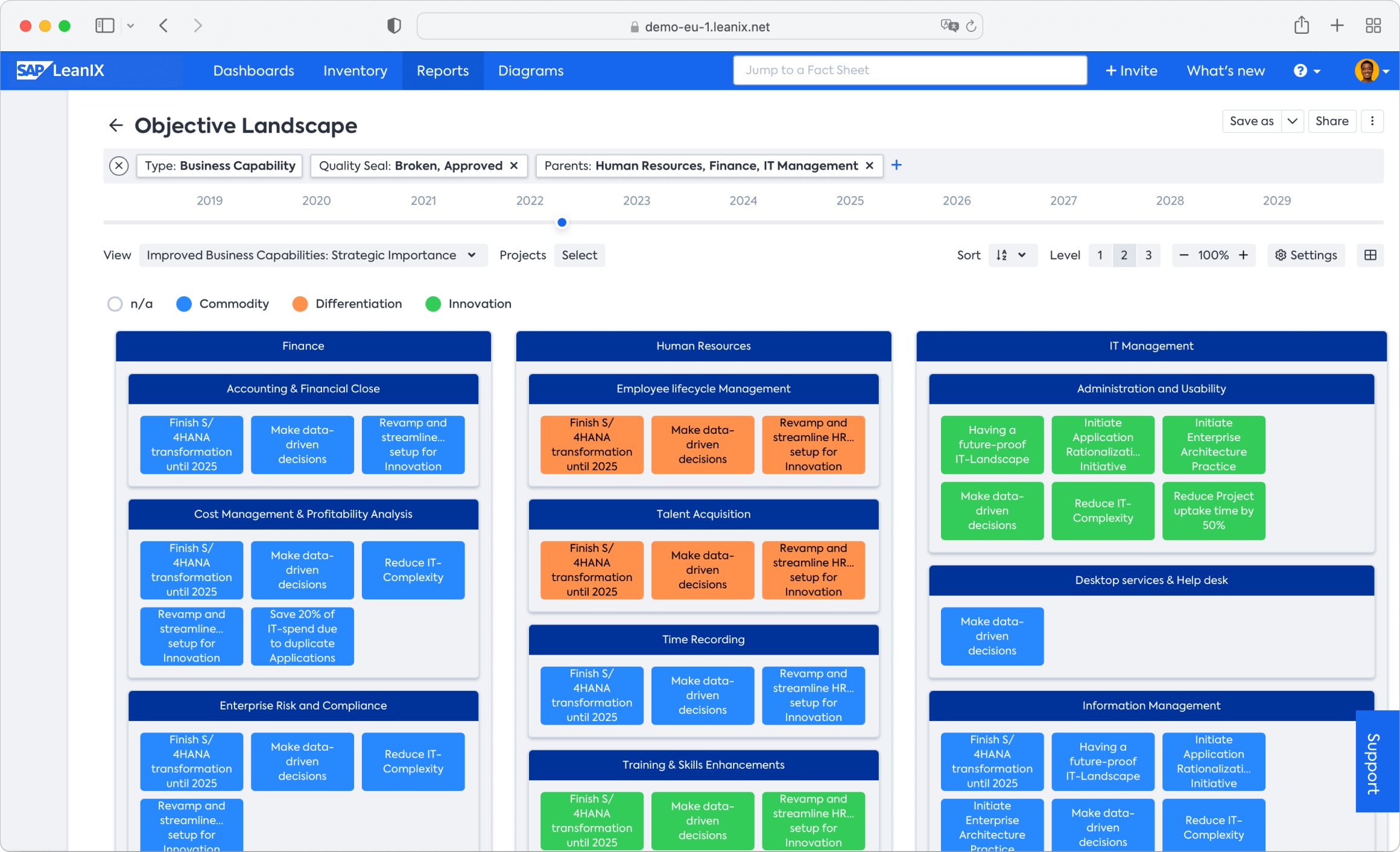Expand the Save as chevron dropdown
This screenshot has height=852, width=1400.
(x=1292, y=121)
